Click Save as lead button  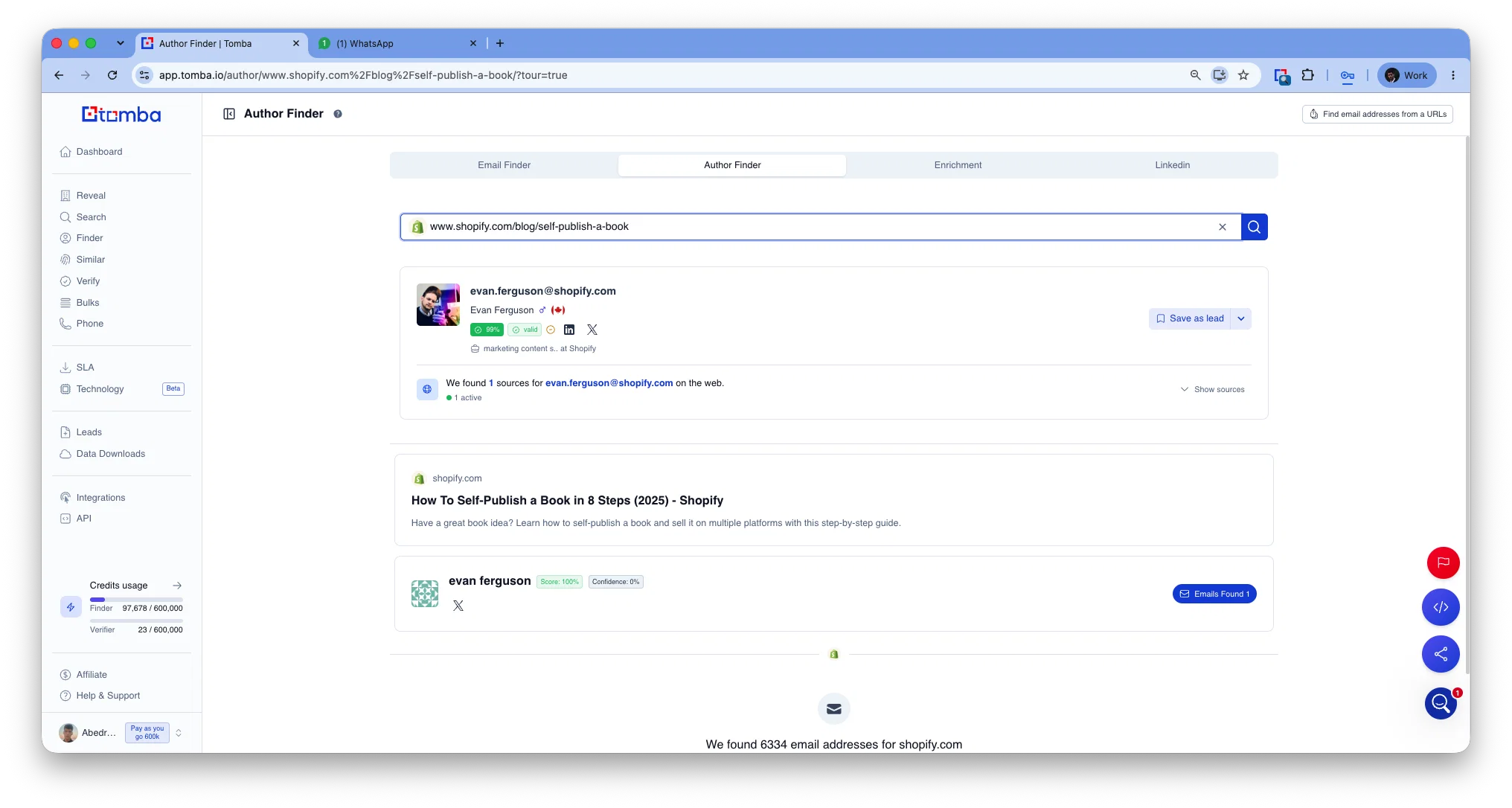1190,318
